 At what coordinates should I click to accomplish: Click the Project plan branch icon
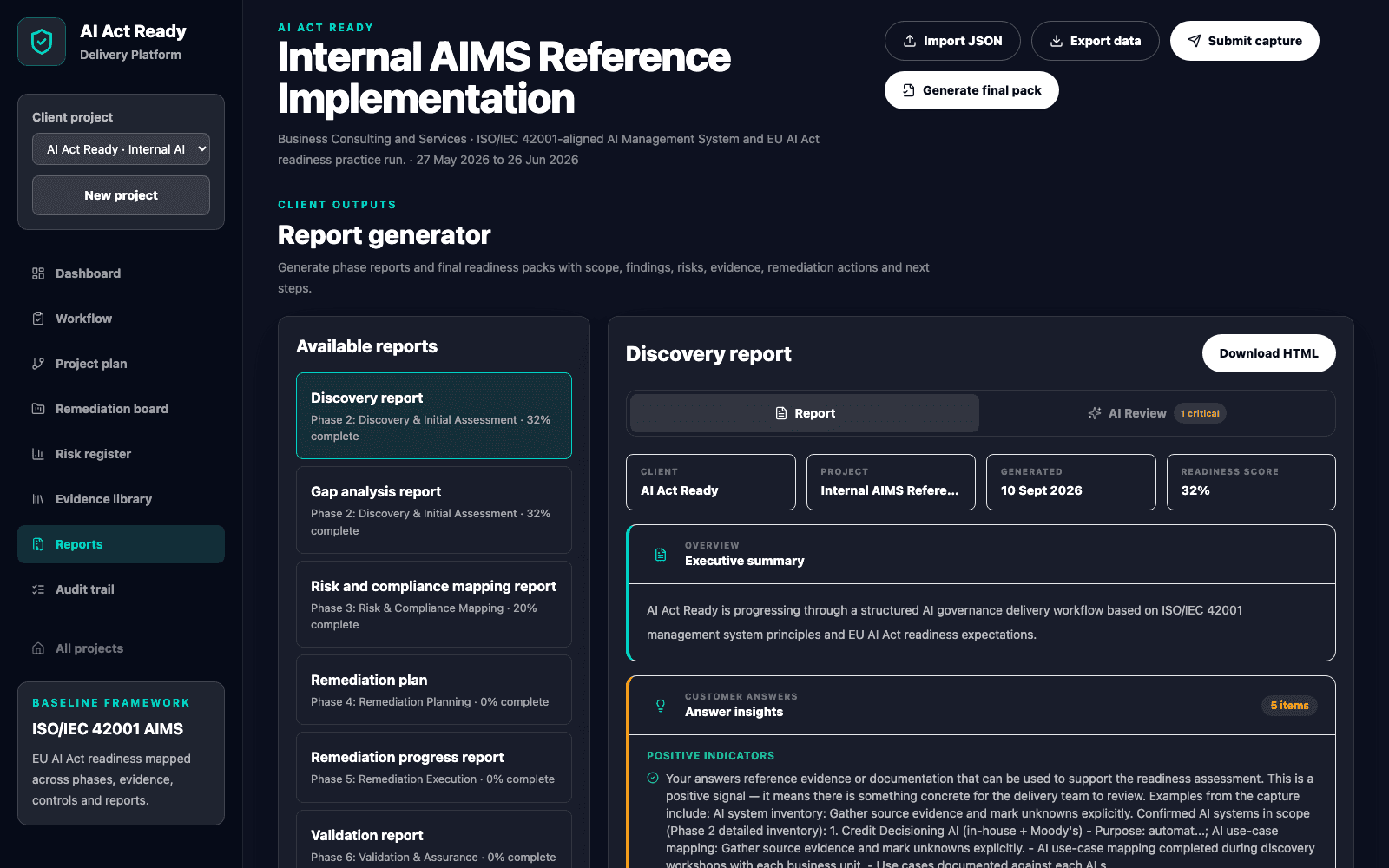(38, 364)
